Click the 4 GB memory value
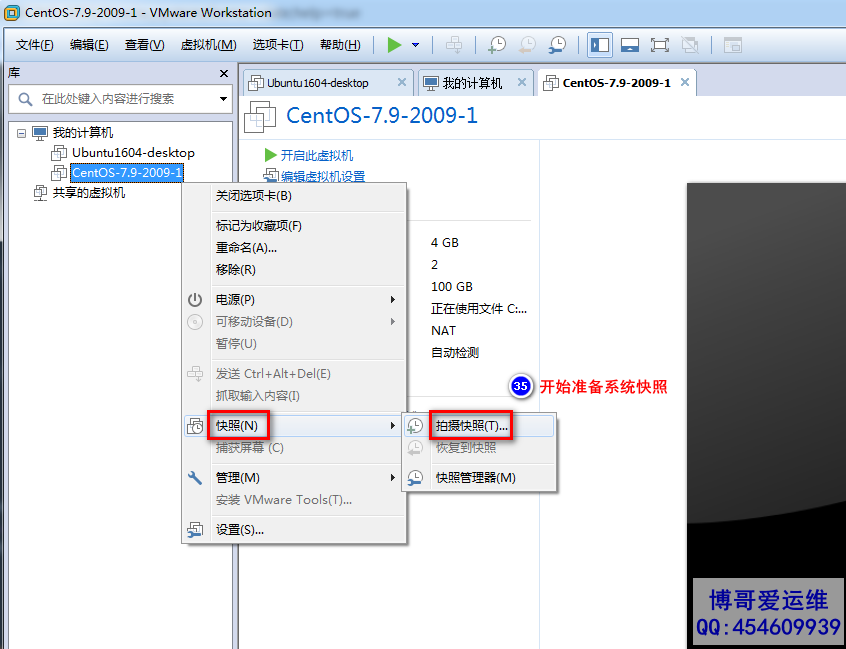Image resolution: width=846 pixels, height=649 pixels. click(445, 243)
